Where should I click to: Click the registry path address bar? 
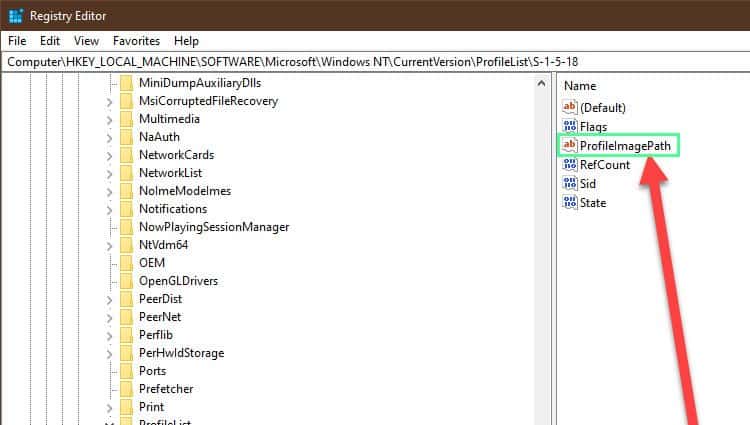pyautogui.click(x=375, y=62)
